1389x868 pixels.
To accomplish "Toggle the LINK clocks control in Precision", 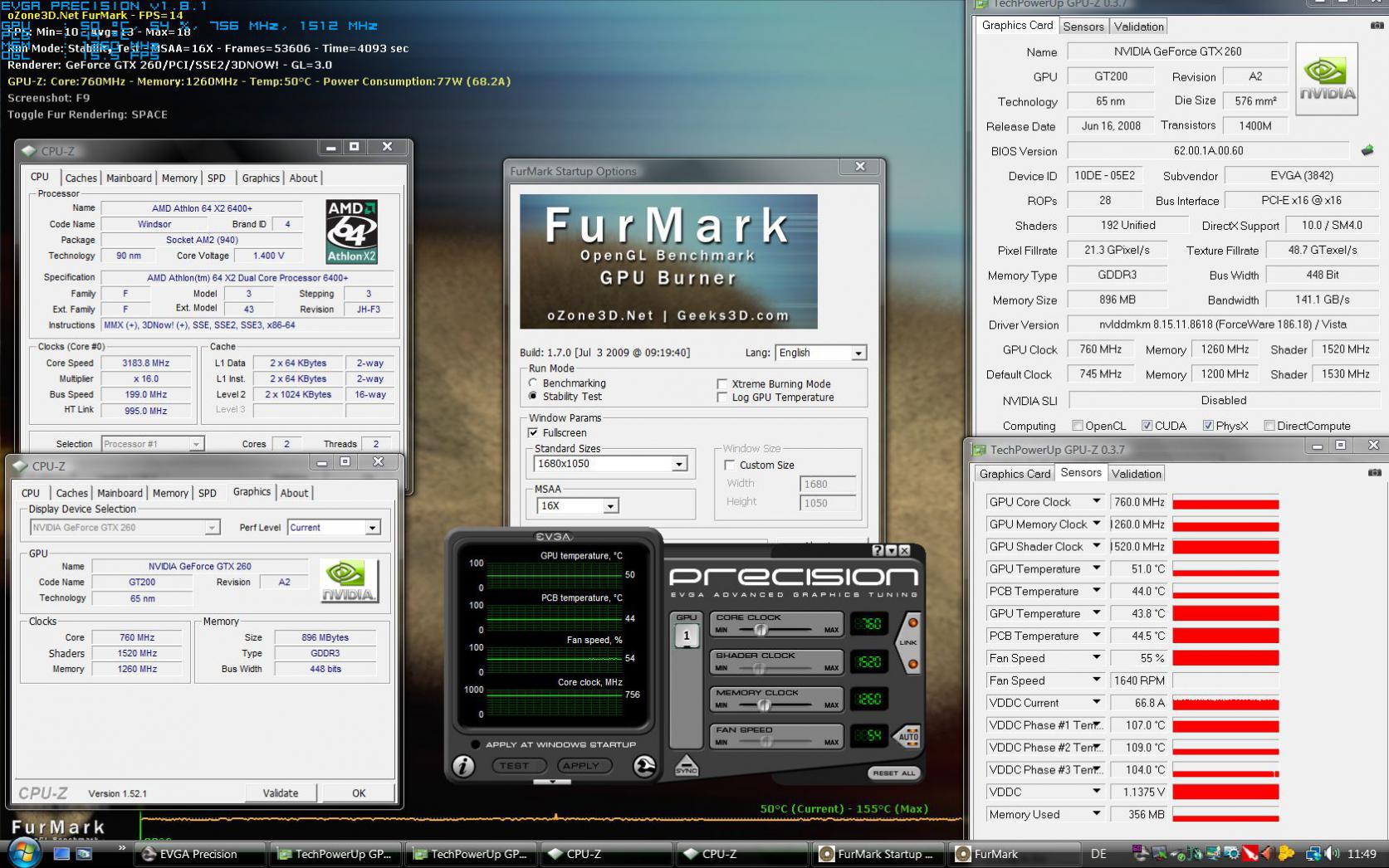I will pos(909,642).
